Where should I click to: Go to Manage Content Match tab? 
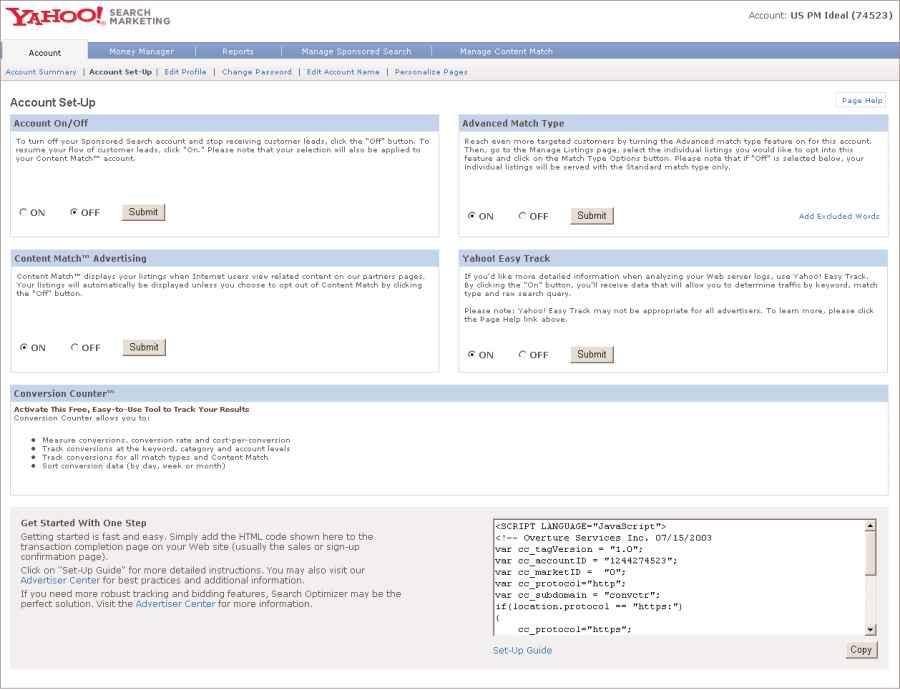point(506,52)
